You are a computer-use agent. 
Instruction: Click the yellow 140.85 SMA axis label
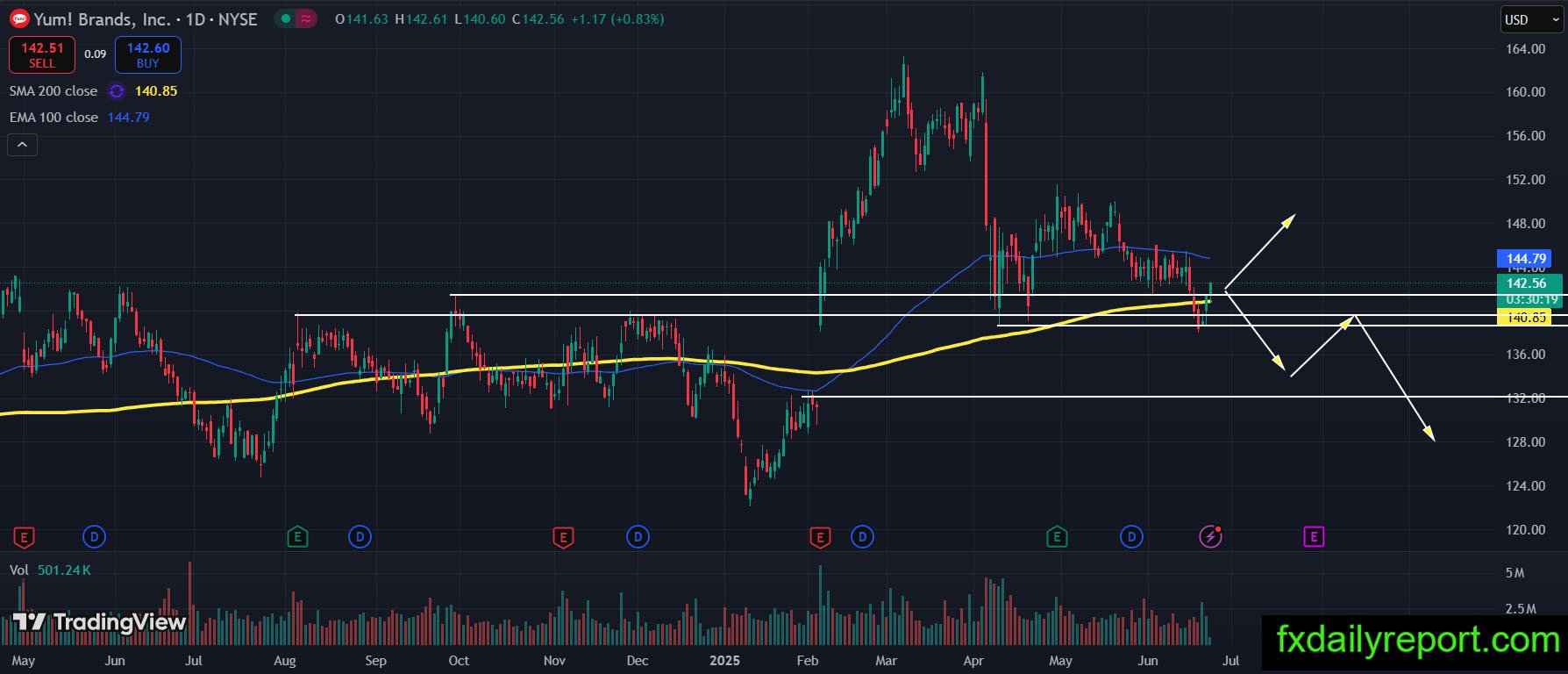point(1526,318)
